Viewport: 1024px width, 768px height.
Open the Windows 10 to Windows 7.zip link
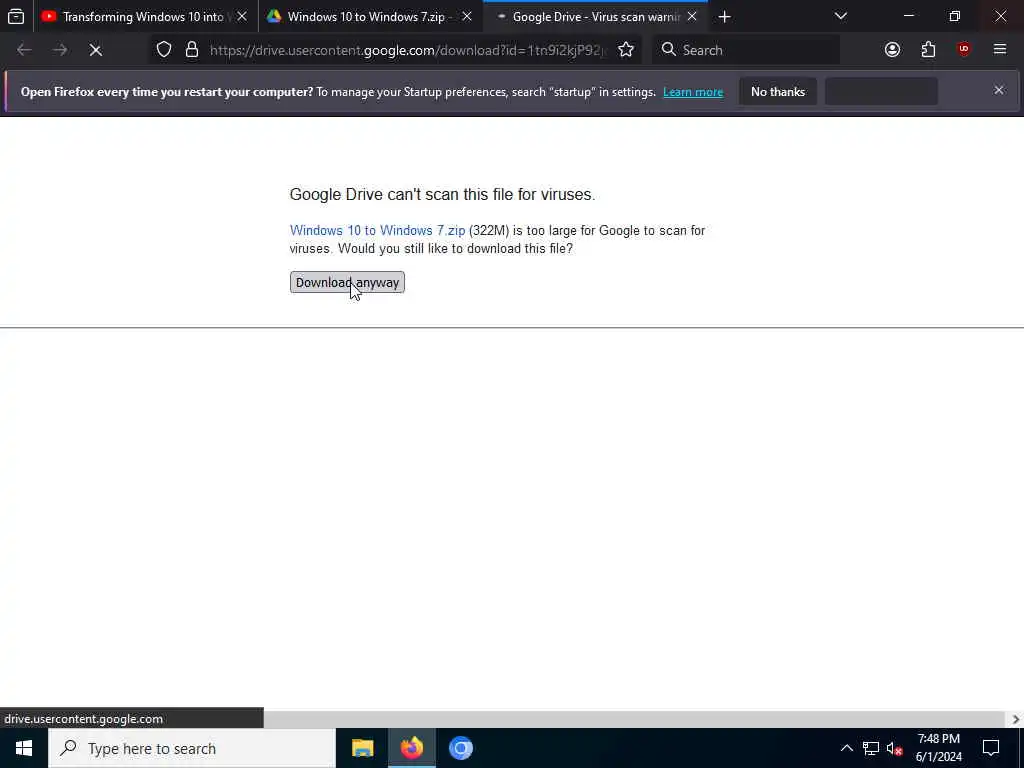pyautogui.click(x=377, y=231)
